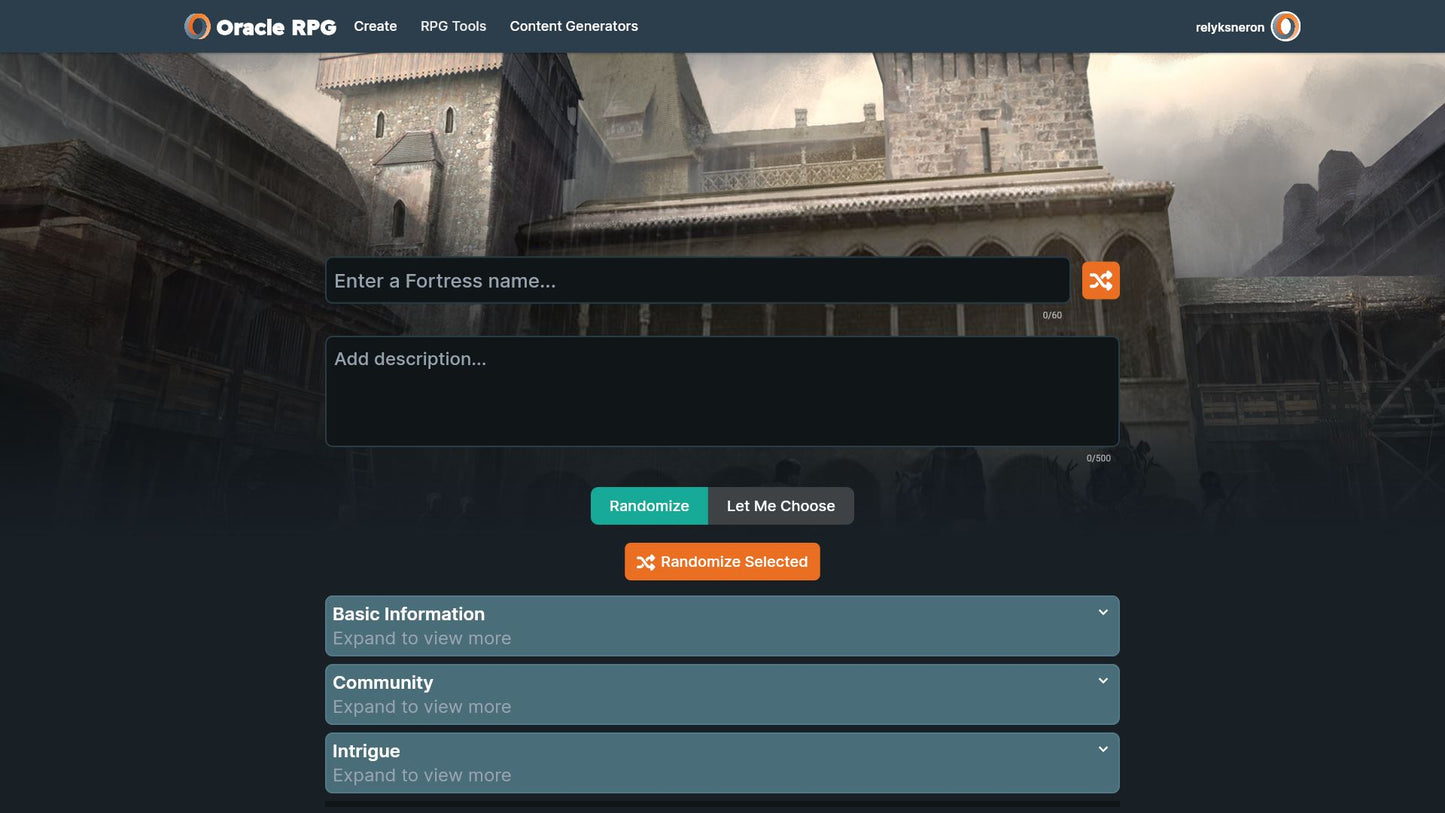
Task: Focus the Fortress name input field
Action: [x=697, y=281]
